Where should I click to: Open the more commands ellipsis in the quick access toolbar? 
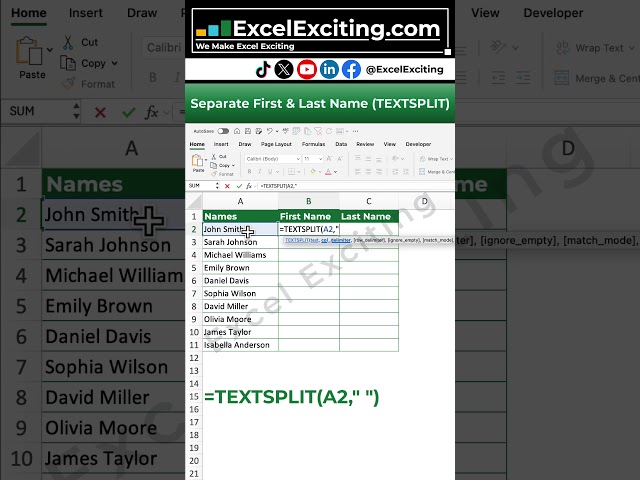(356, 131)
